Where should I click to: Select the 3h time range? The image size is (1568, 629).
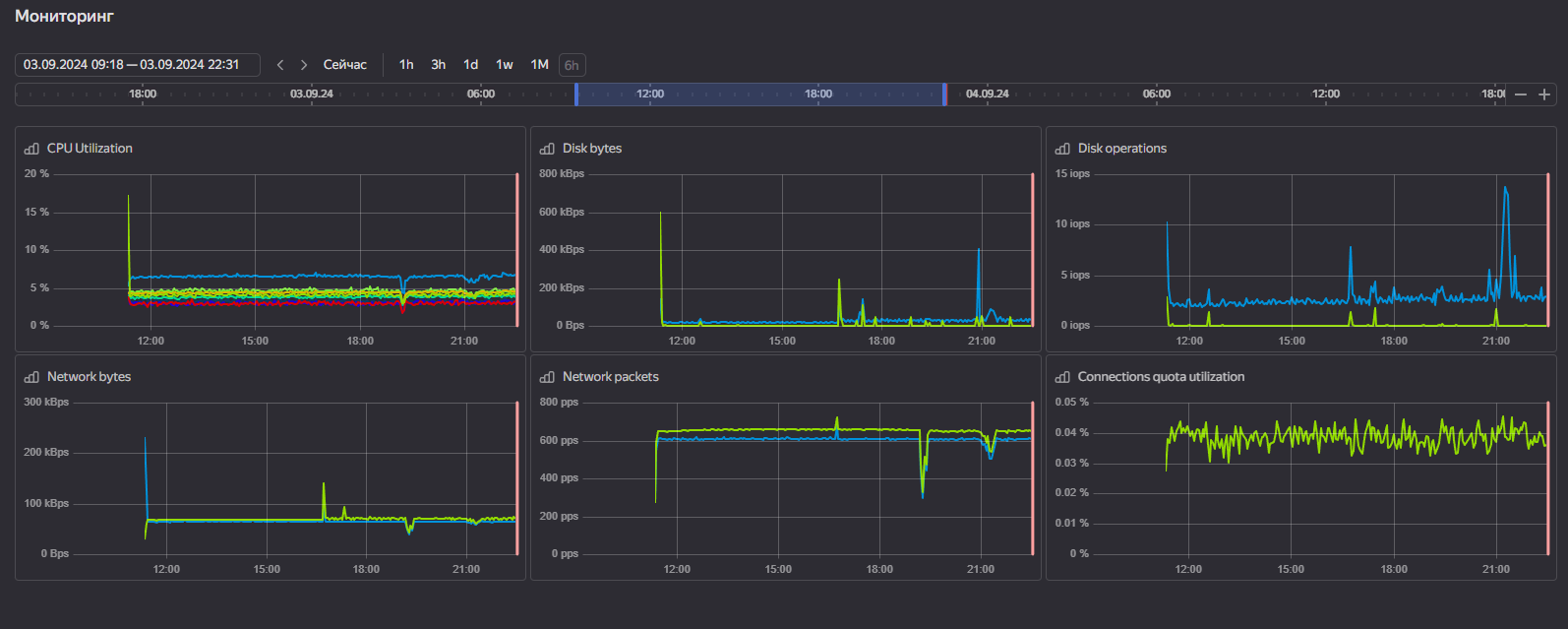[x=439, y=65]
